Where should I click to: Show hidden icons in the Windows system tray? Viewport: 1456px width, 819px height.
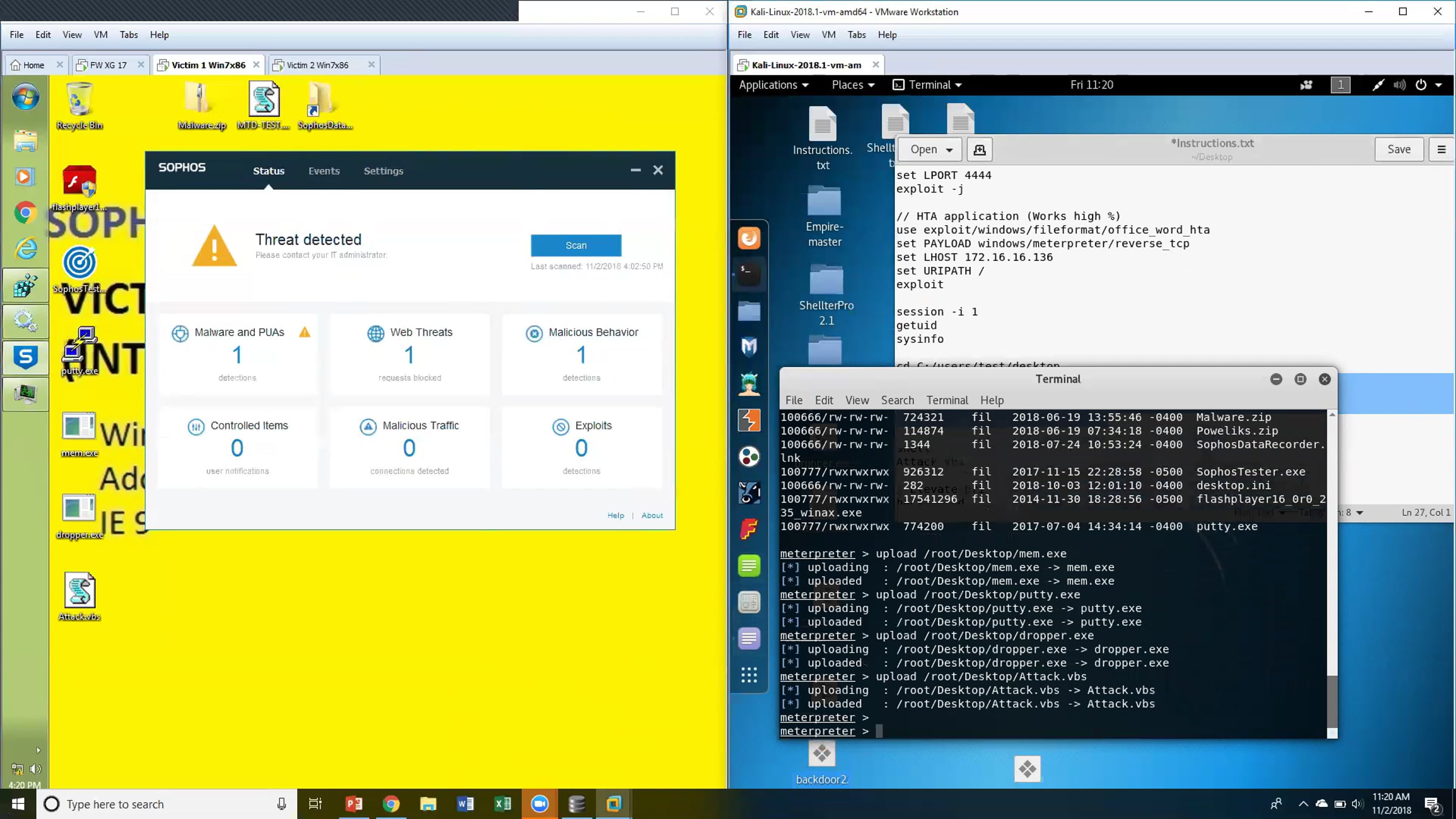pos(1303,804)
